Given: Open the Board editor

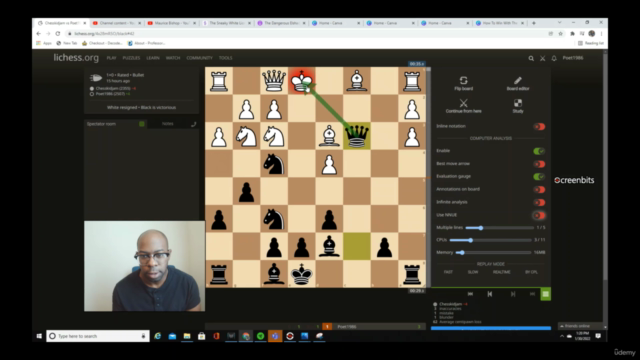Looking at the screenshot, I should pyautogui.click(x=518, y=83).
